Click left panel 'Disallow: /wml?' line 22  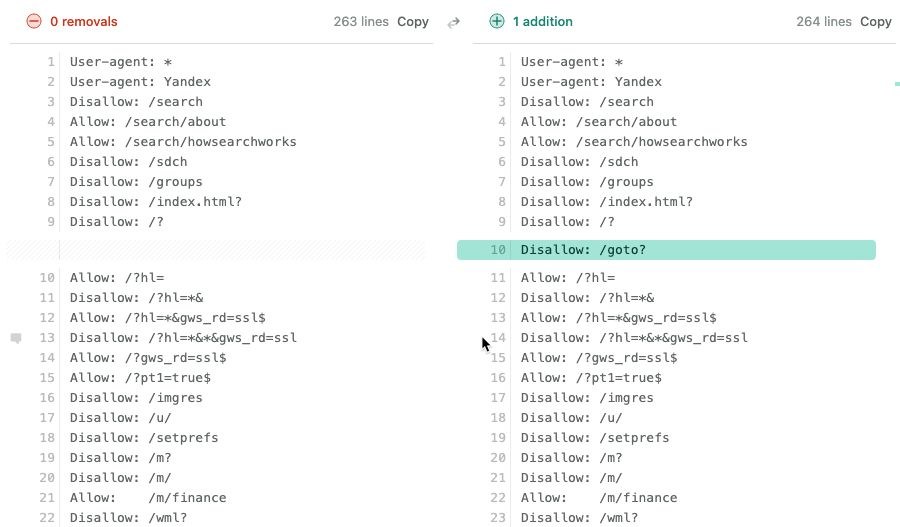pos(129,518)
